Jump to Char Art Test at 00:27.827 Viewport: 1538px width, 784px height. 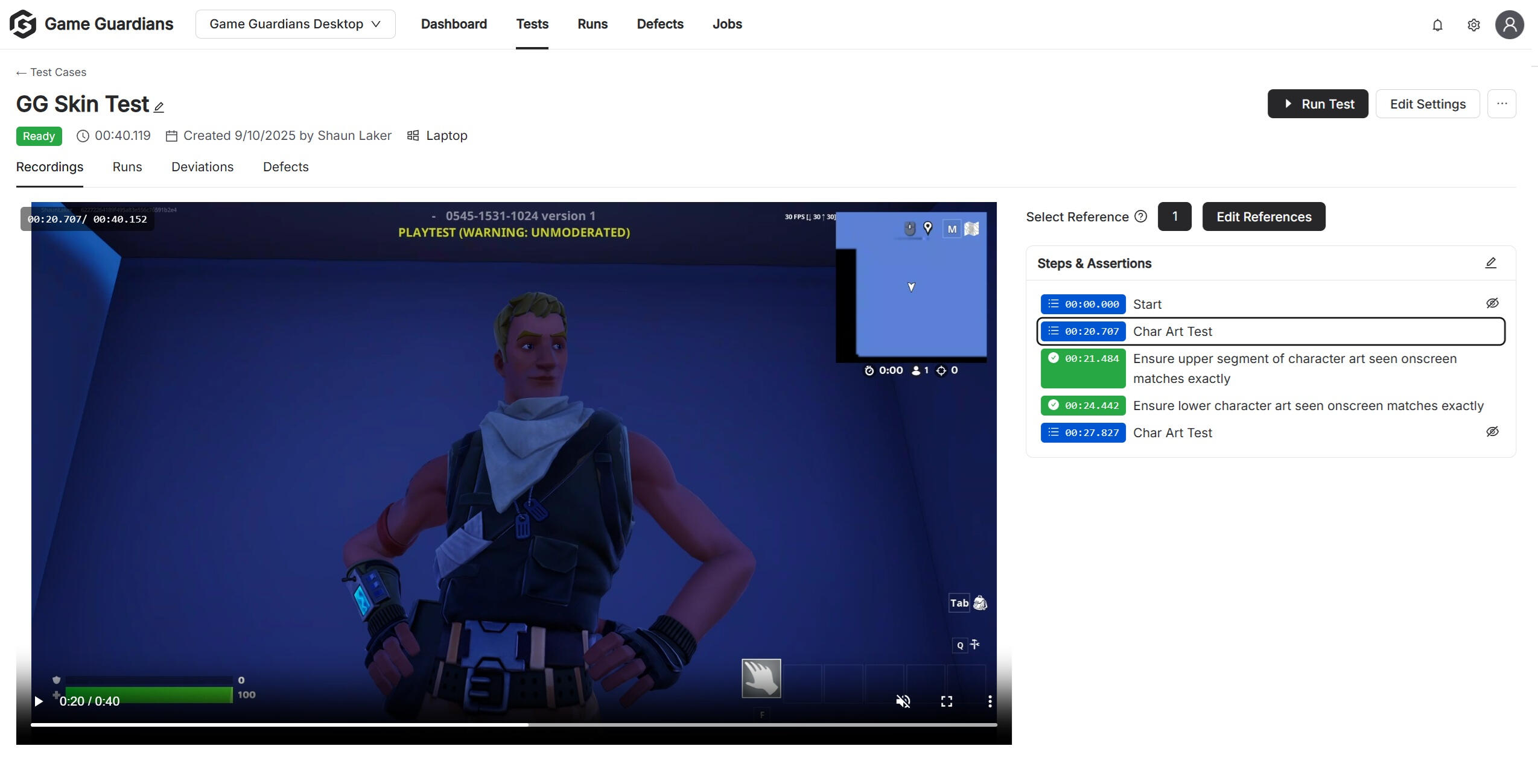1083,432
